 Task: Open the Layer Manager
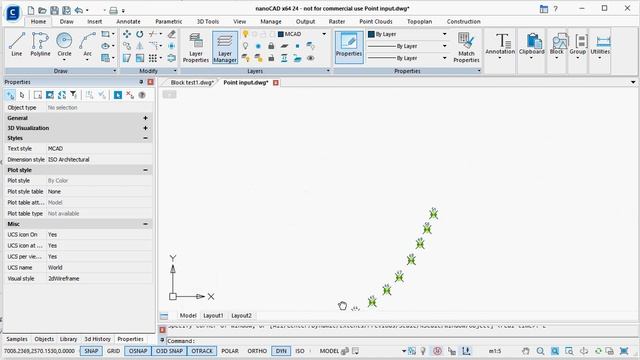coord(225,47)
